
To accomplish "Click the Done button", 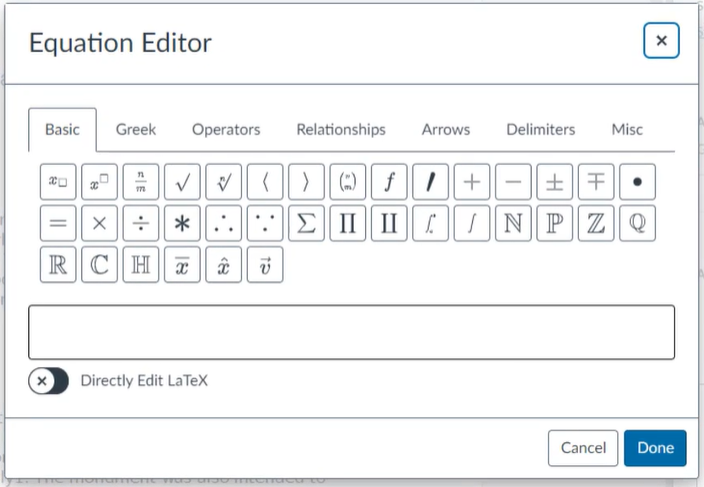I will coord(655,447).
